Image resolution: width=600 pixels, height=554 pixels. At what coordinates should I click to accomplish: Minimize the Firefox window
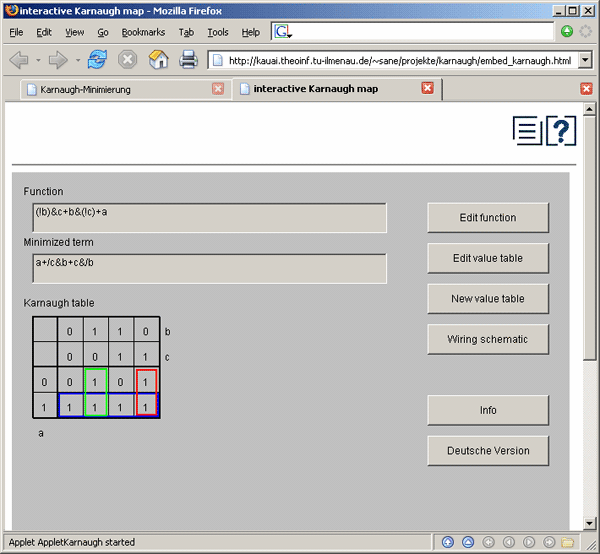[559, 11]
